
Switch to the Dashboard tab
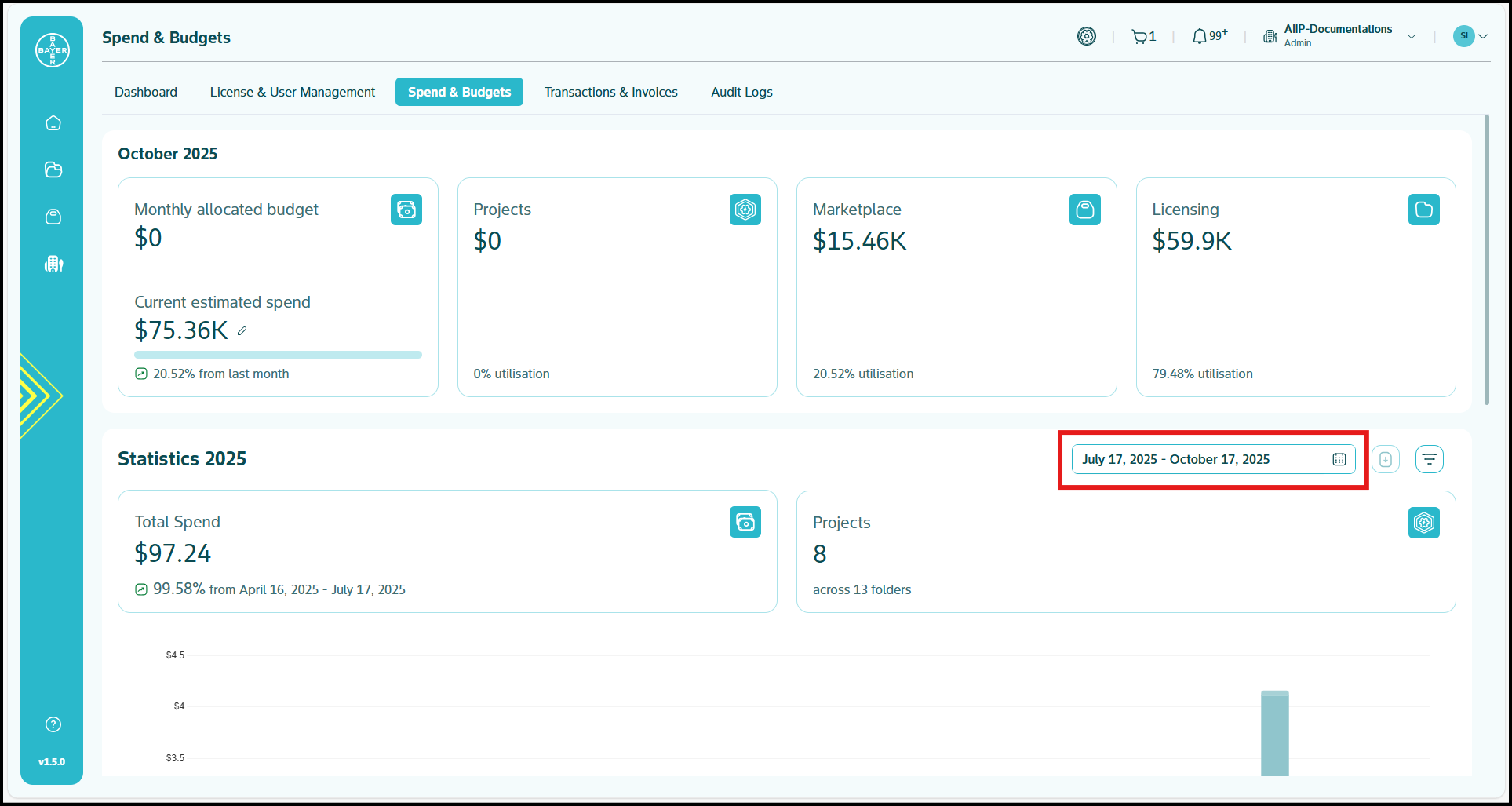146,92
